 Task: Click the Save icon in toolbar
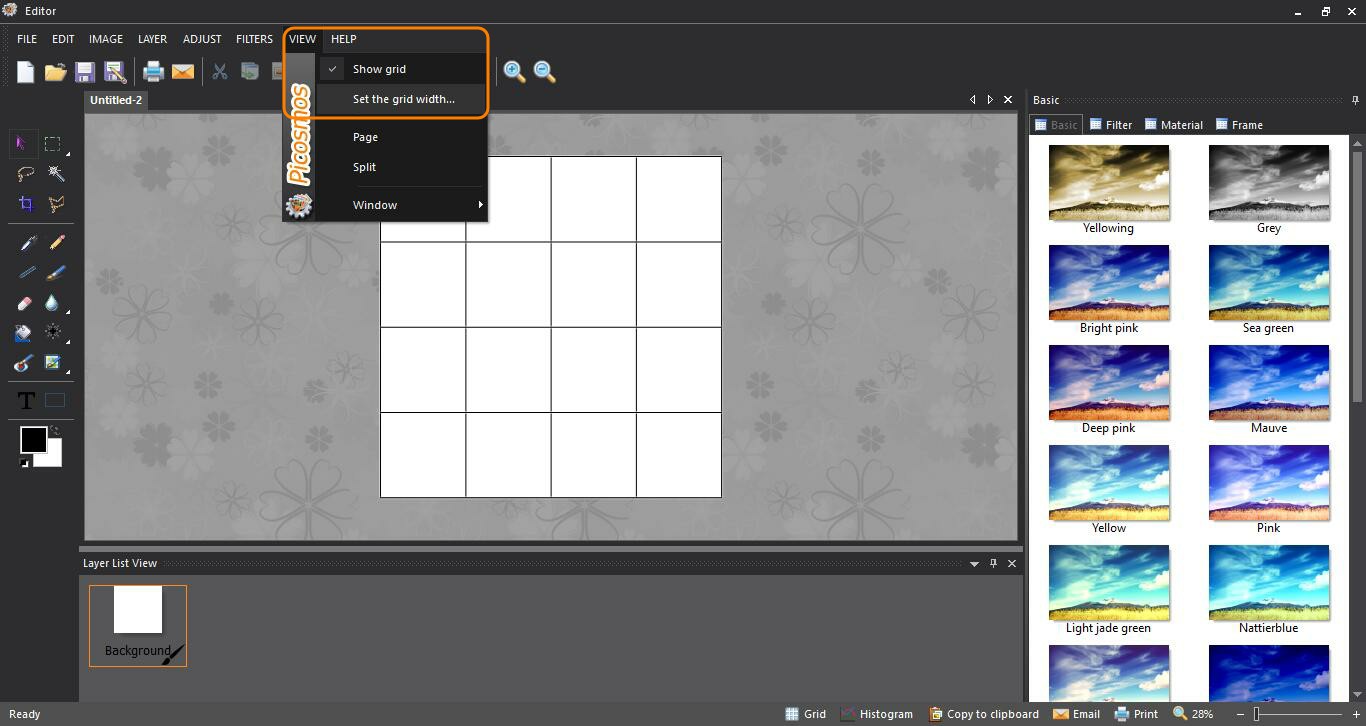(x=85, y=71)
